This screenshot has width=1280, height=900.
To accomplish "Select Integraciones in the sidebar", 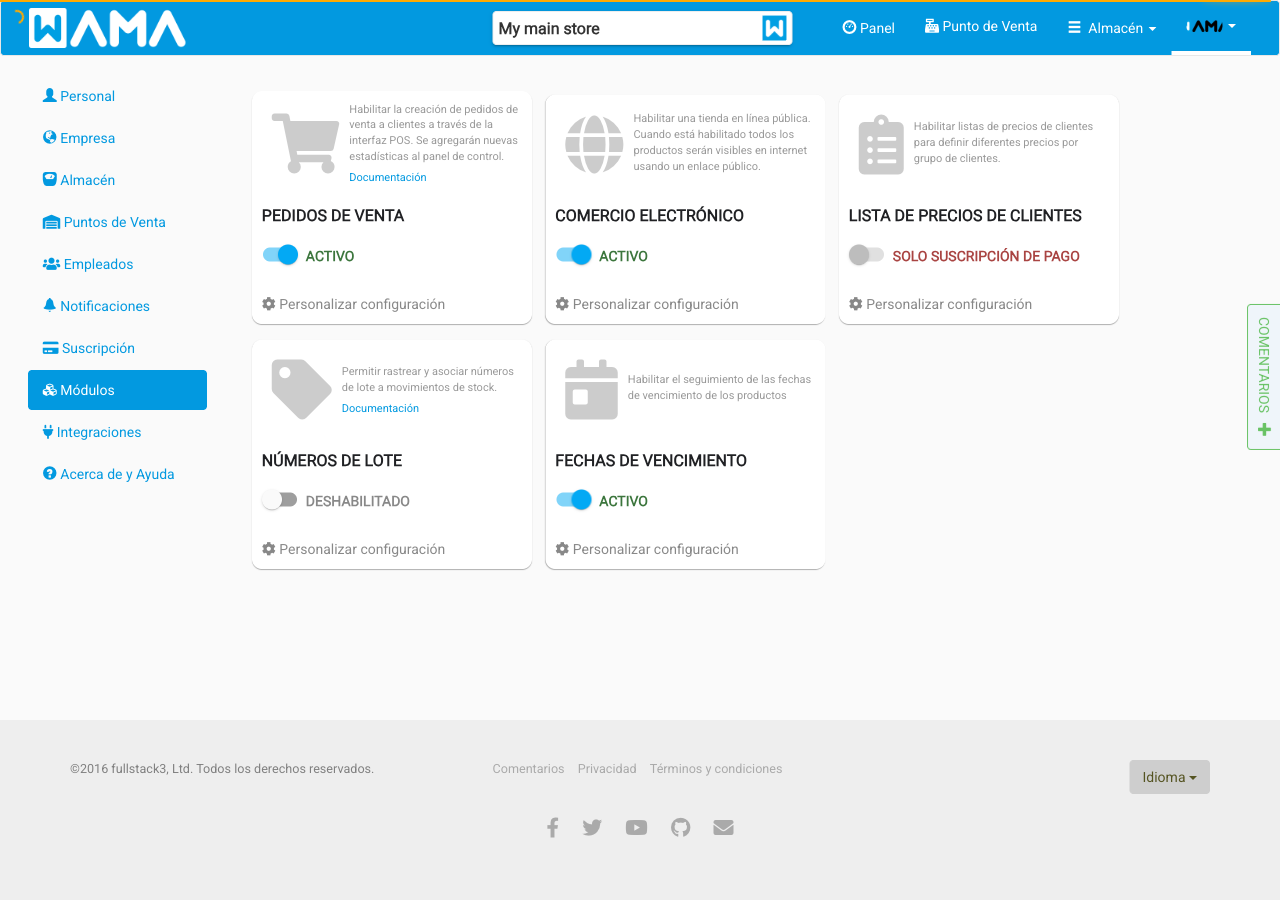I will point(117,432).
